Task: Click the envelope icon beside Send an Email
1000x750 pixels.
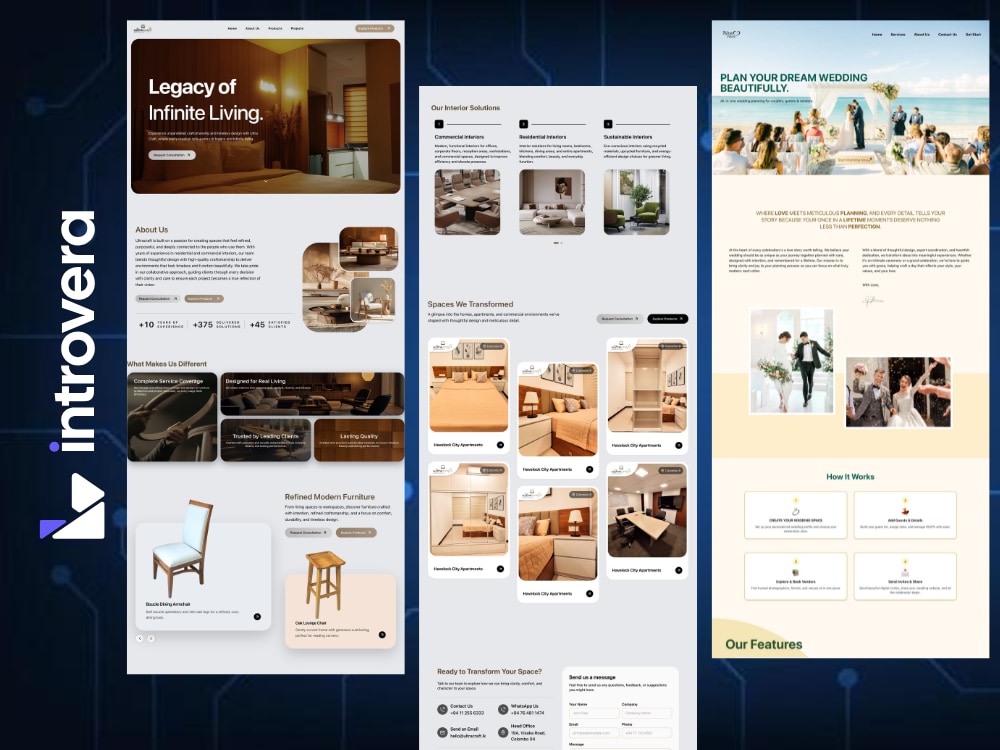Action: pyautogui.click(x=442, y=732)
